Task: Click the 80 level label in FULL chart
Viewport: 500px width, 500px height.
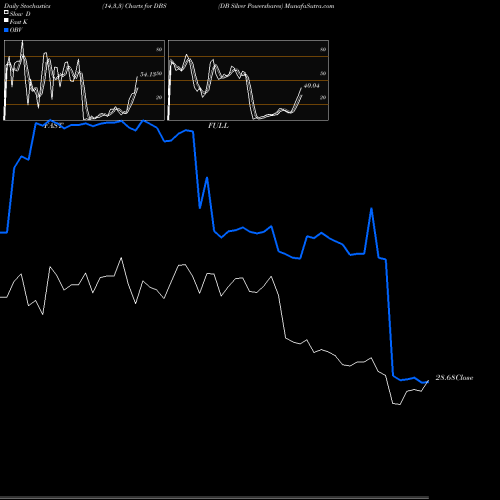Action: click(323, 49)
